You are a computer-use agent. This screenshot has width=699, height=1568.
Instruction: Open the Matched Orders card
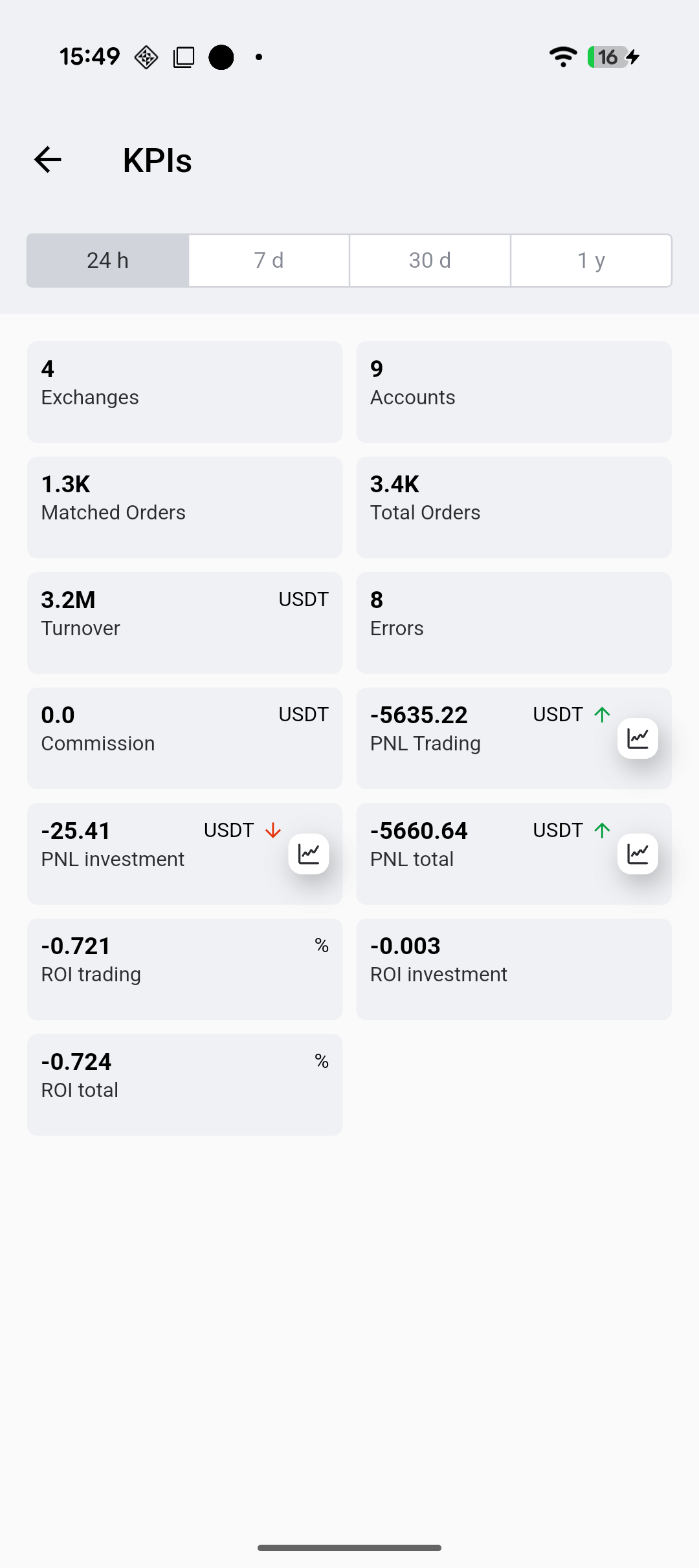pyautogui.click(x=184, y=507)
